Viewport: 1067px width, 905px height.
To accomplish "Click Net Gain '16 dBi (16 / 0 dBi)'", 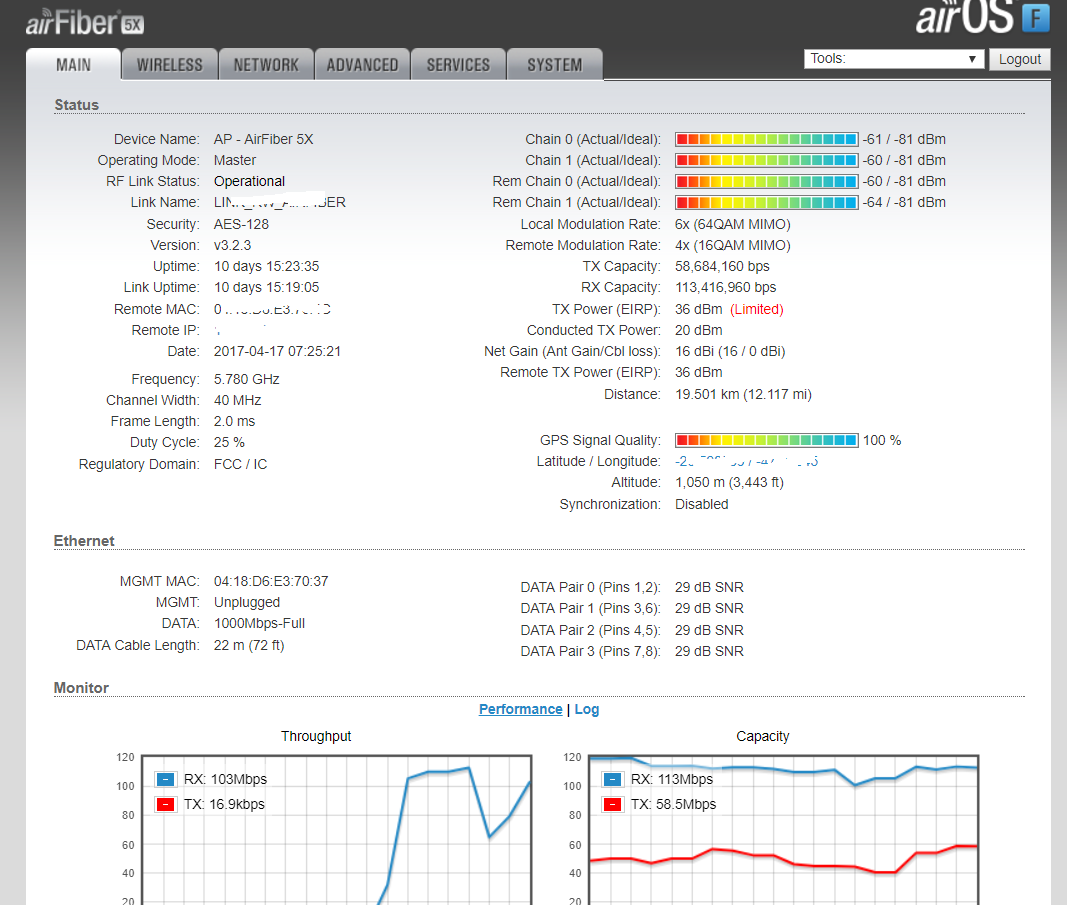I will (729, 352).
